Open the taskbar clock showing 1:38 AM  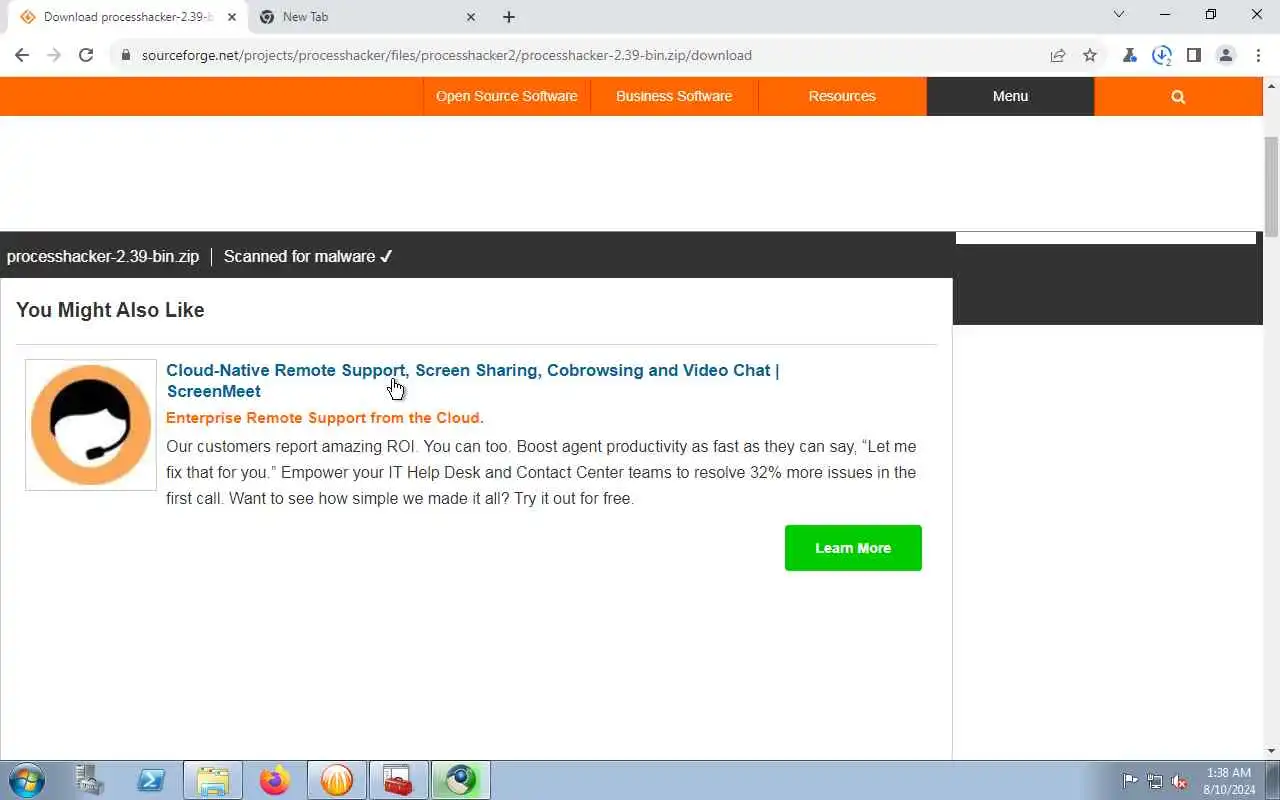(1229, 781)
